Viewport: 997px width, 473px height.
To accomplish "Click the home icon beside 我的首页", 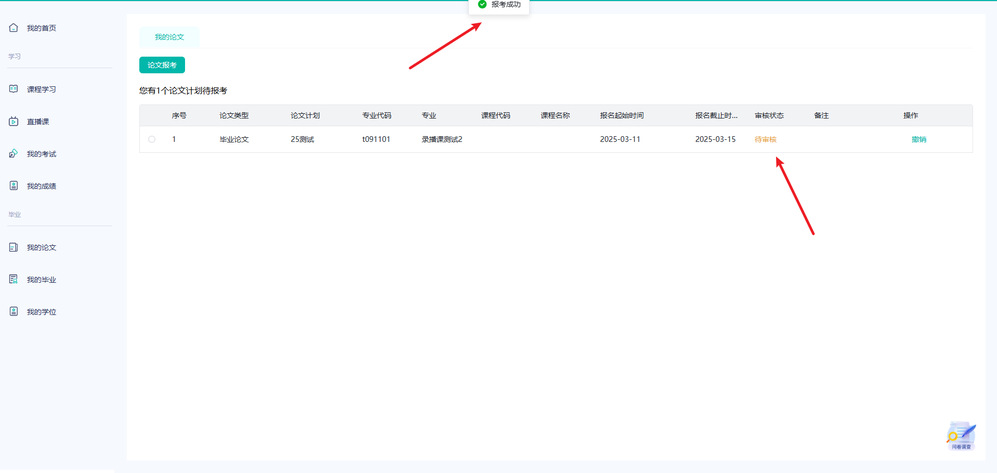I will click(x=13, y=28).
